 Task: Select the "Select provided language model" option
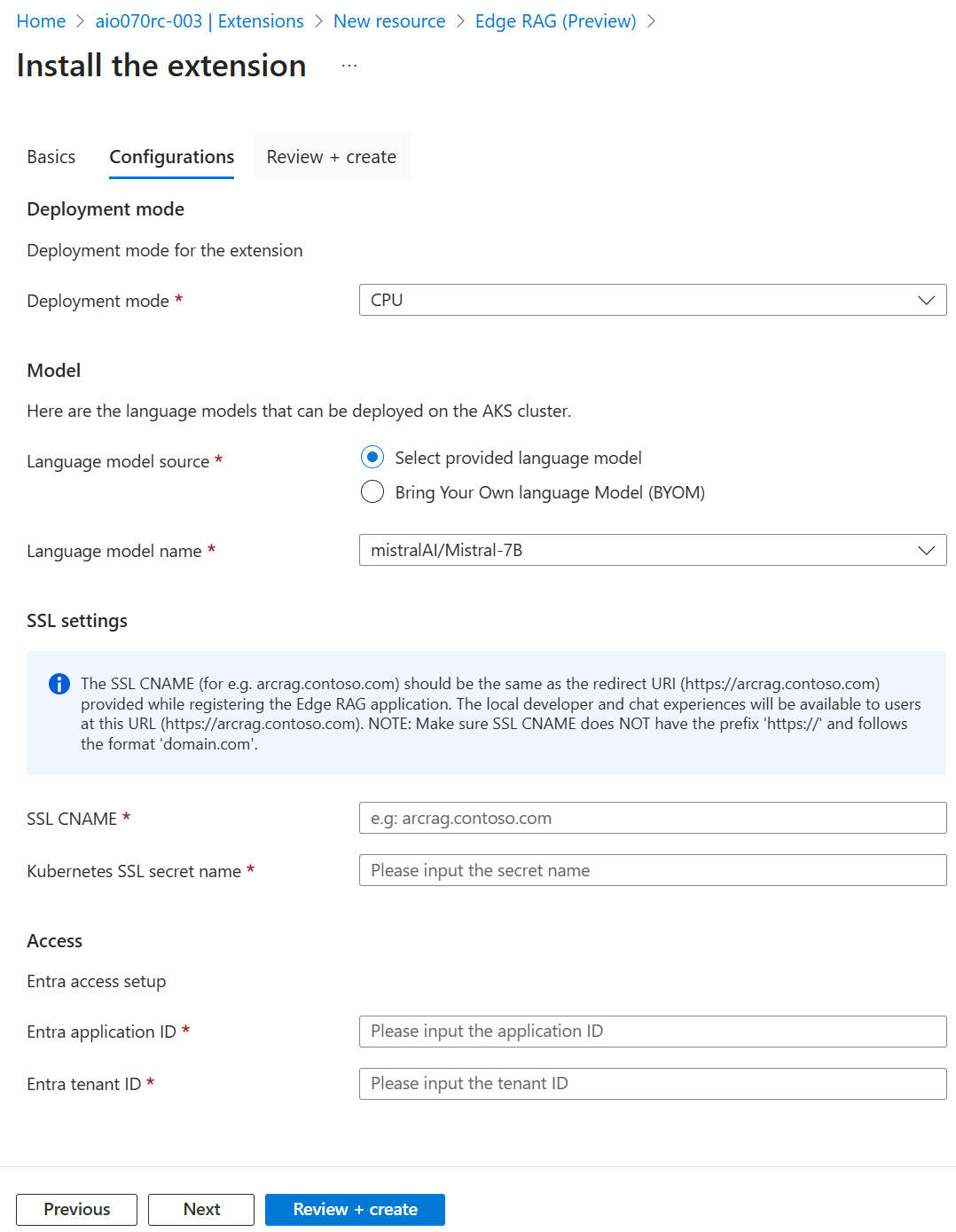coord(372,457)
